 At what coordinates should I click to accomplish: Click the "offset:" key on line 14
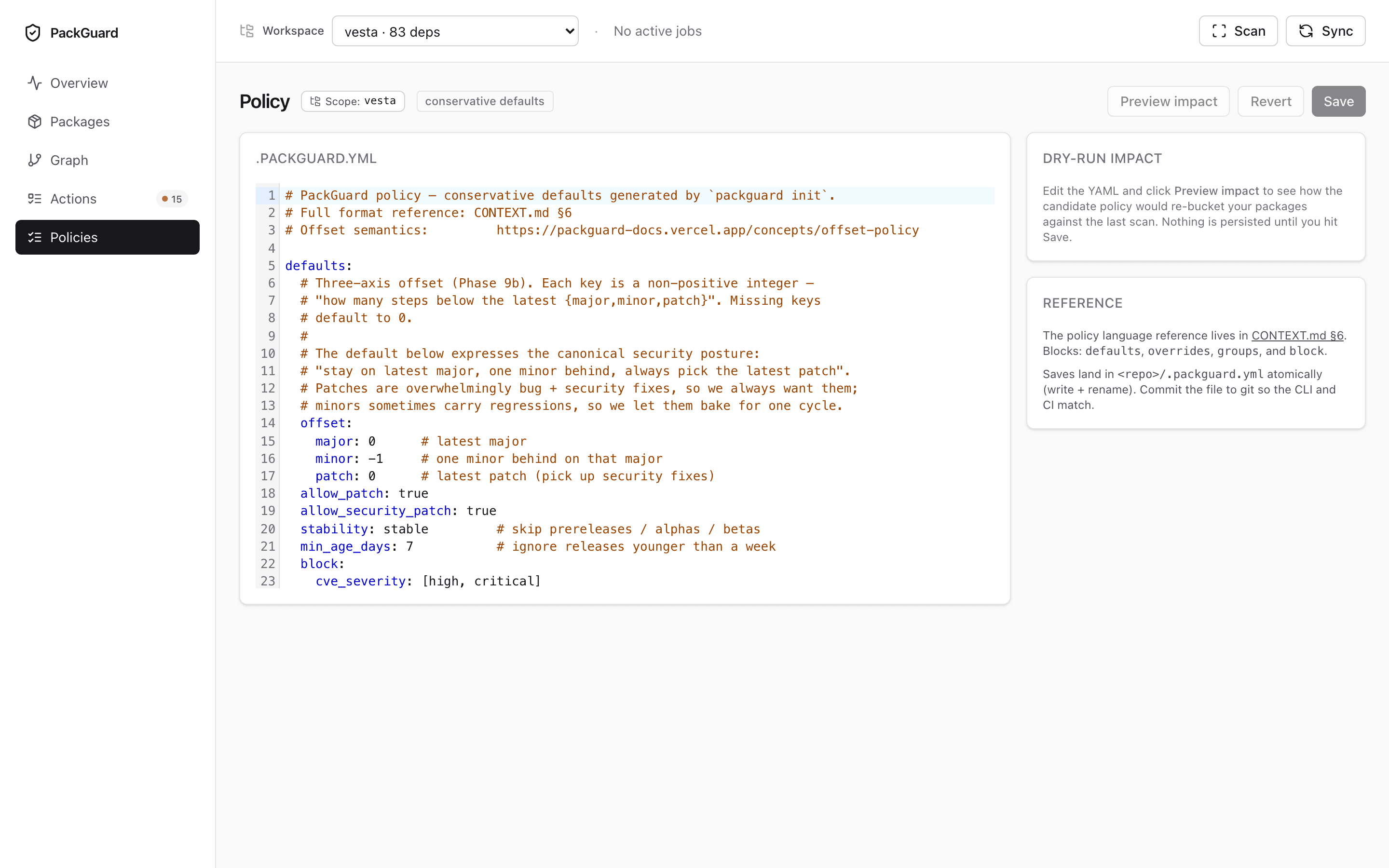tap(326, 423)
